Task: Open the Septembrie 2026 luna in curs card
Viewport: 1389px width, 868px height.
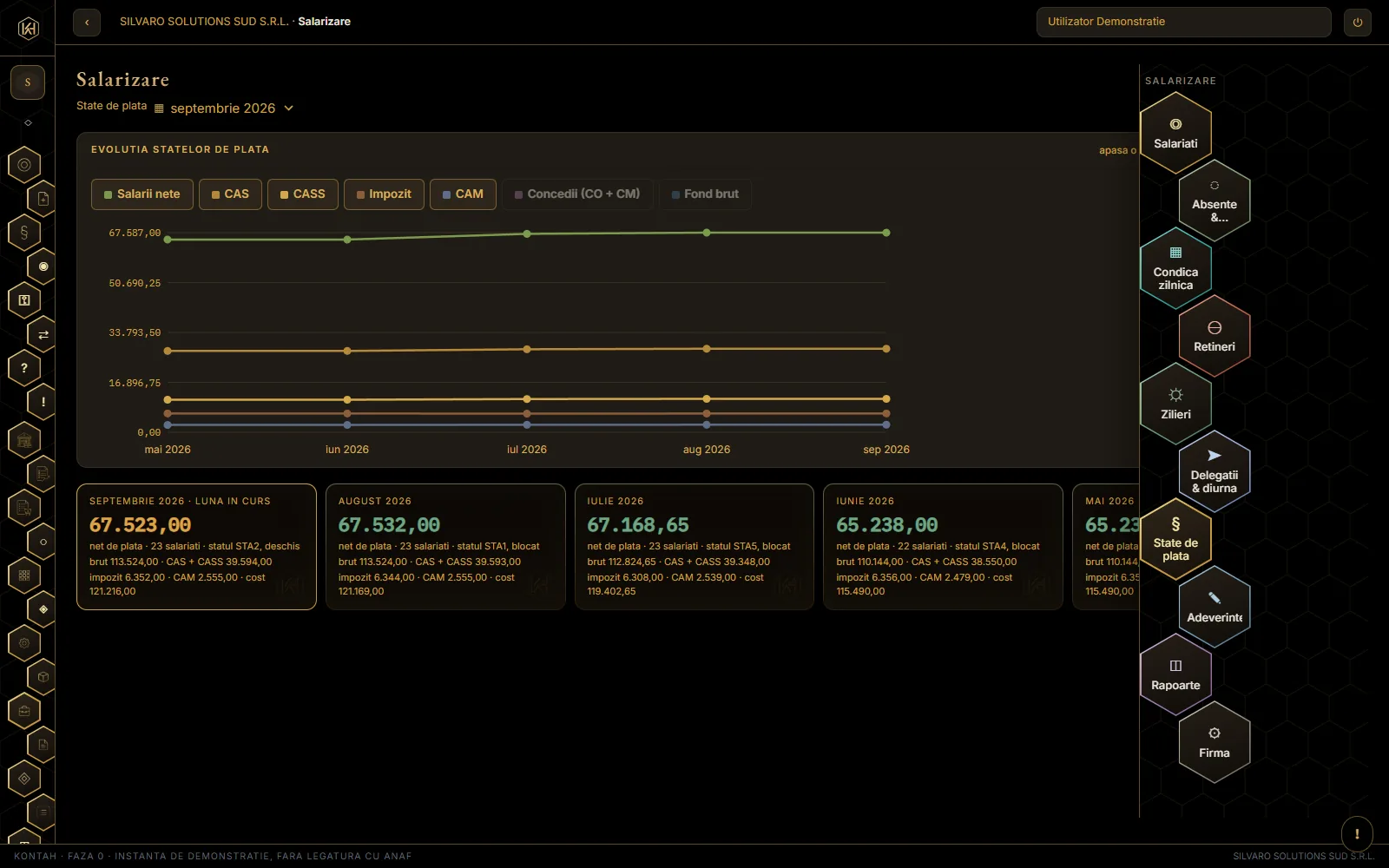Action: (196, 547)
